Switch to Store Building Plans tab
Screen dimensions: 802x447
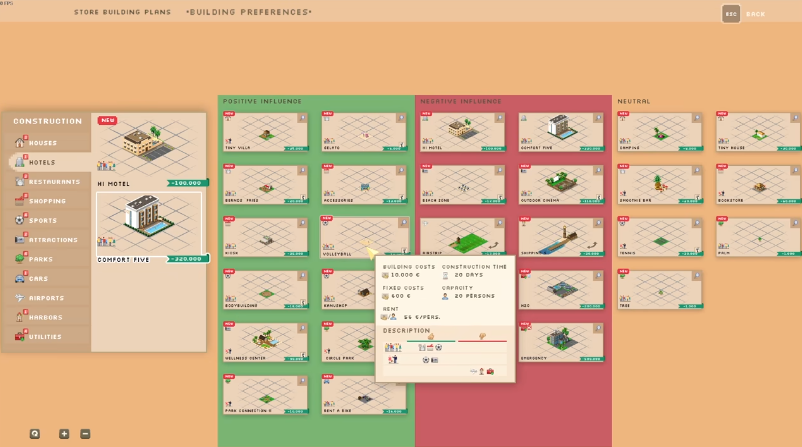pos(122,12)
